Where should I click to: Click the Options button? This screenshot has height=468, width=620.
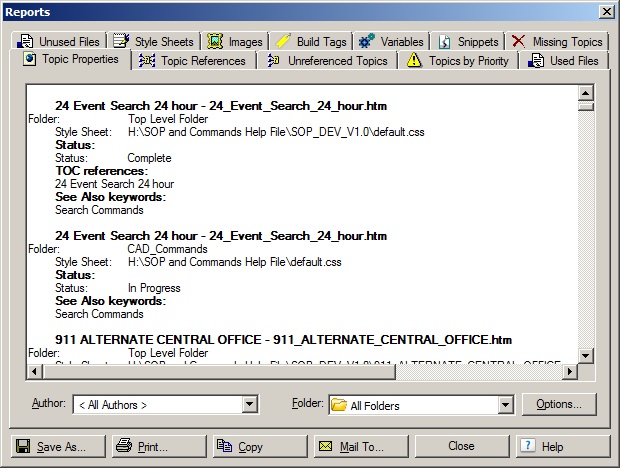(559, 404)
